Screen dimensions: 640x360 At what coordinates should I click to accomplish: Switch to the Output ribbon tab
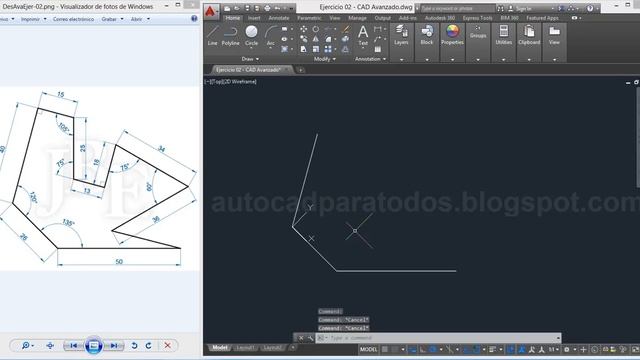[382, 18]
